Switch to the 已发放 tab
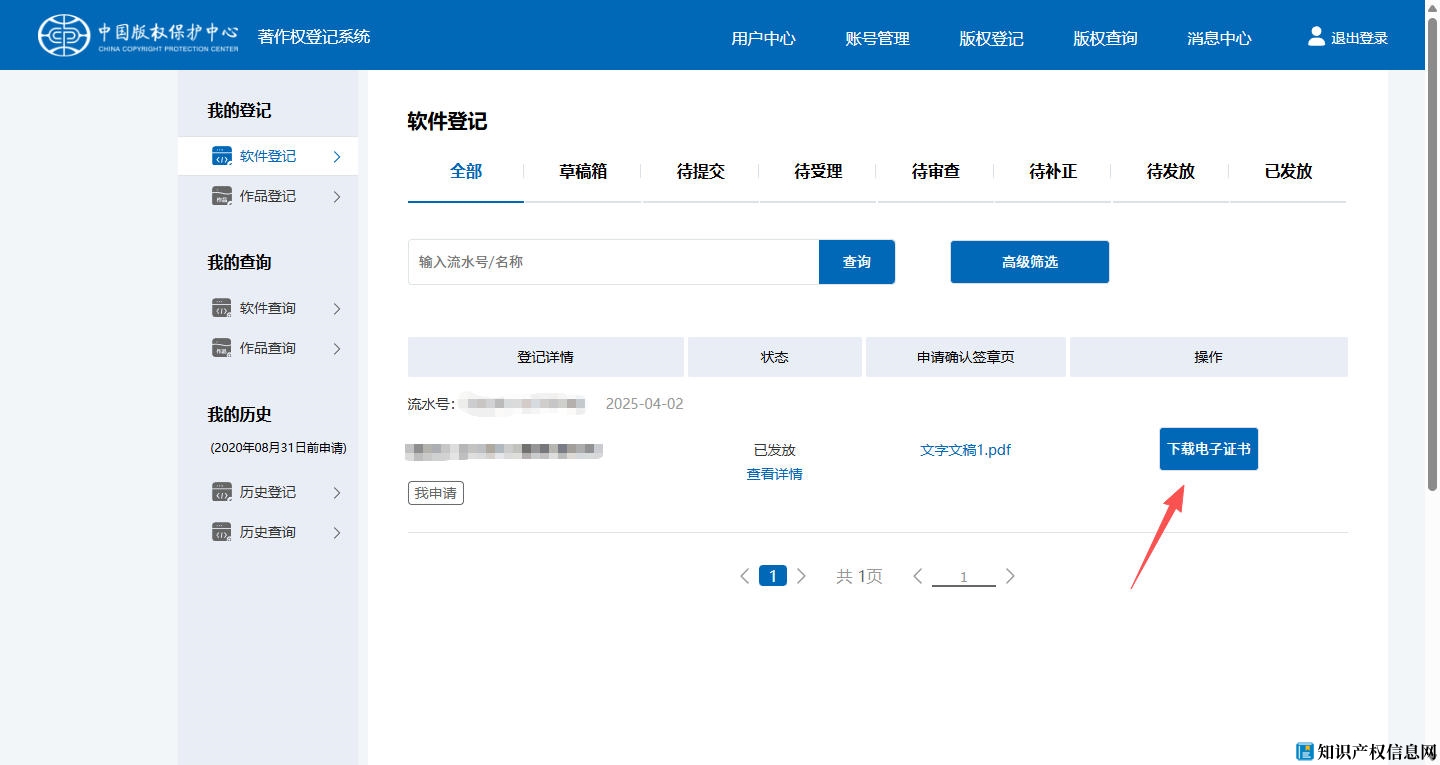This screenshot has height=765, width=1440. point(1288,171)
